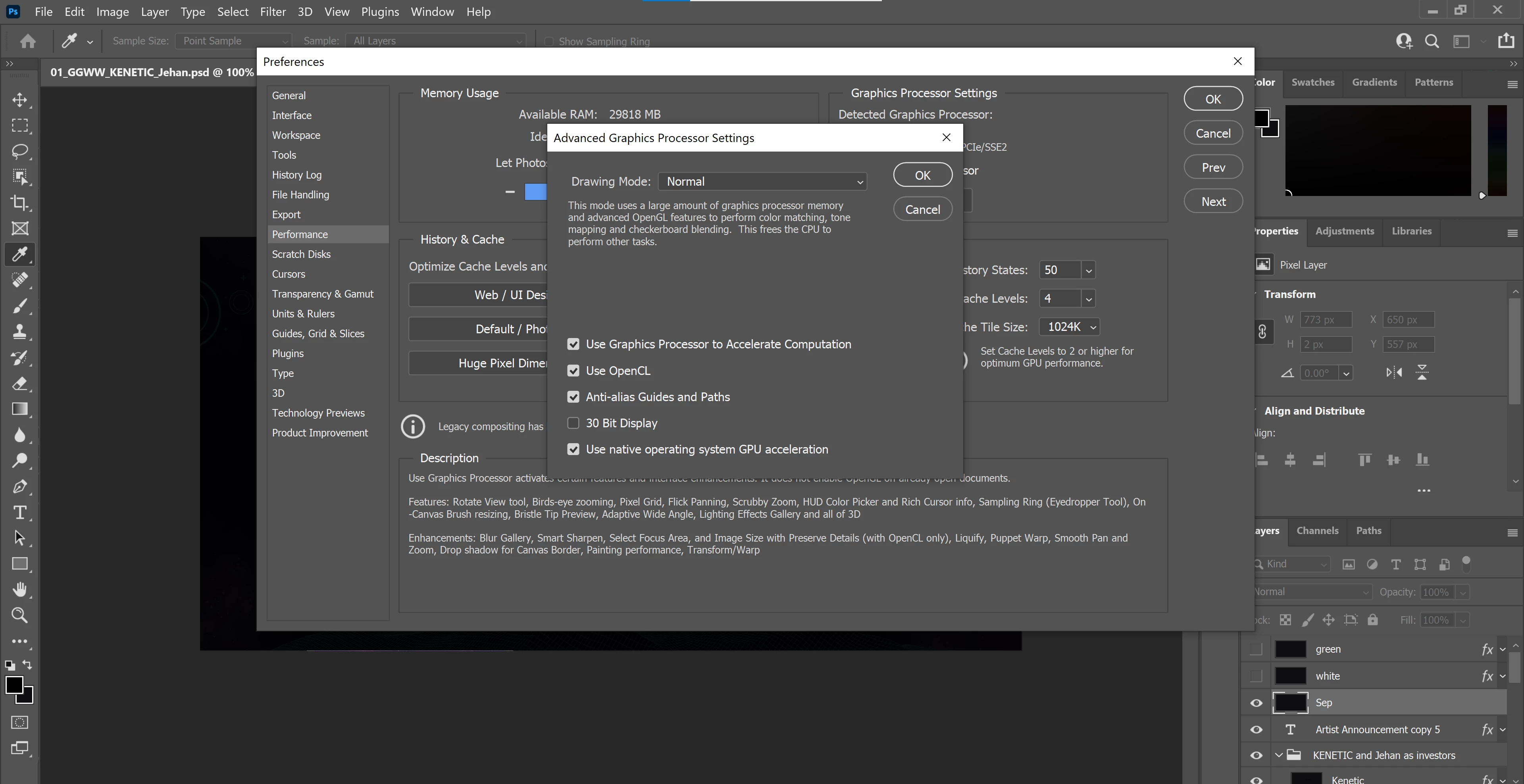Select Scratch Disks preferences category
Screen dimensions: 1524x784
click(x=301, y=254)
